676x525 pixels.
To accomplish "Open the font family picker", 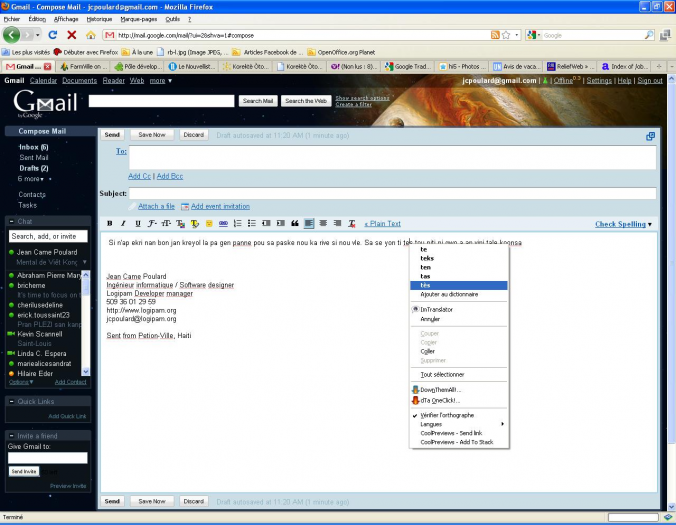I will tap(152, 223).
